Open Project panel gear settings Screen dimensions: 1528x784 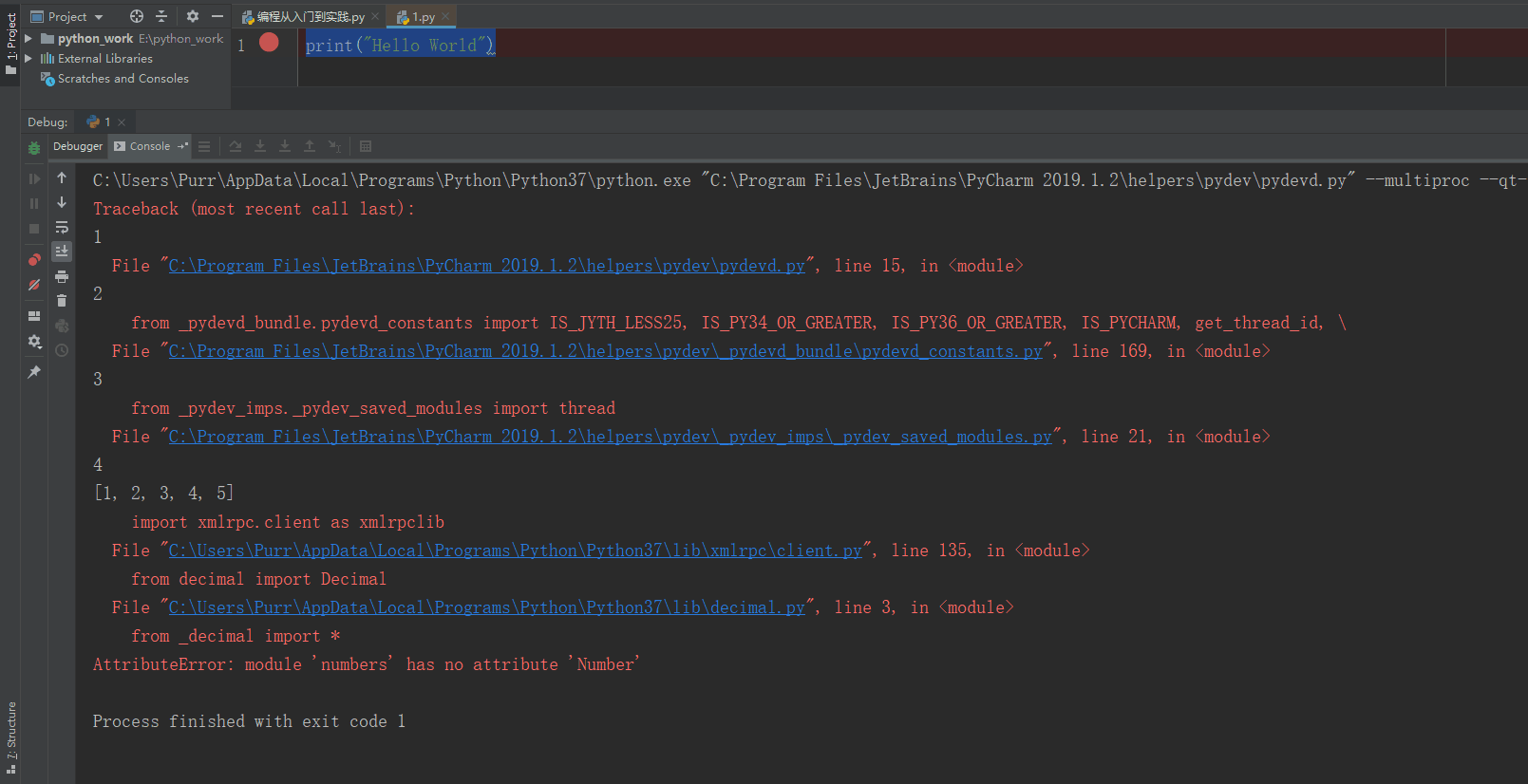pos(193,16)
